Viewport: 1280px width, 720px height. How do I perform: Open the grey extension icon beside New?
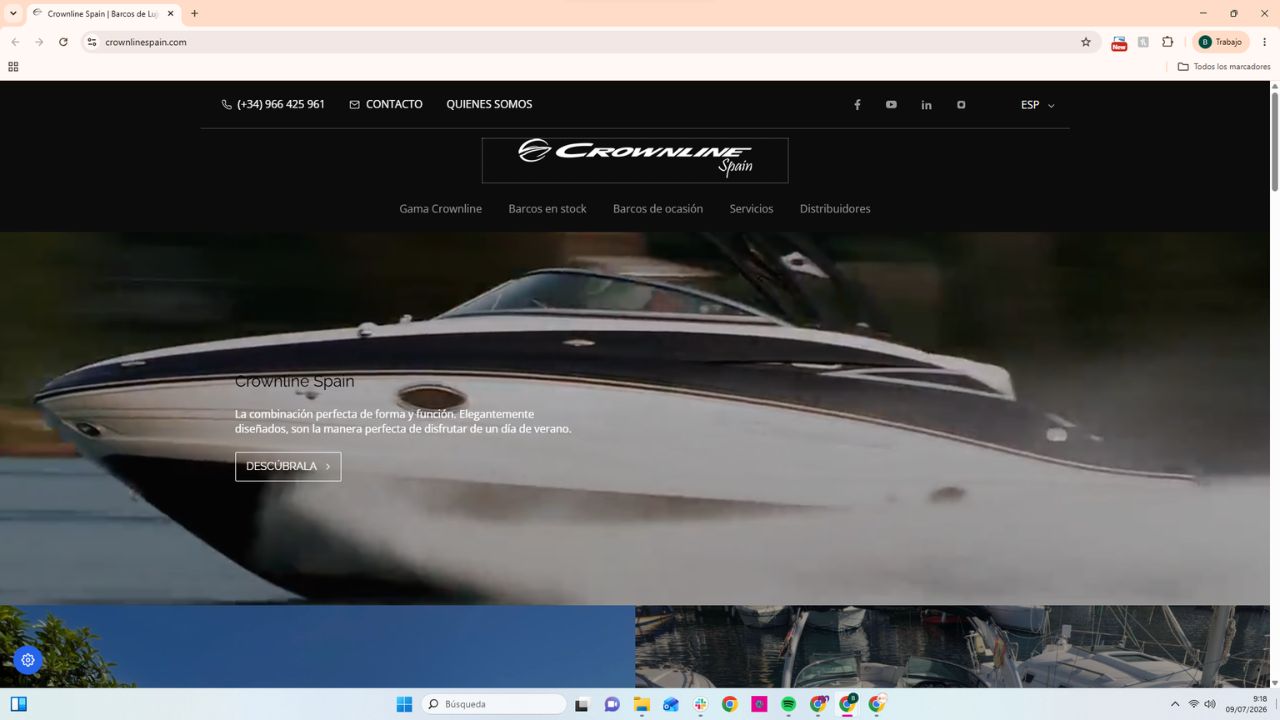click(1143, 42)
